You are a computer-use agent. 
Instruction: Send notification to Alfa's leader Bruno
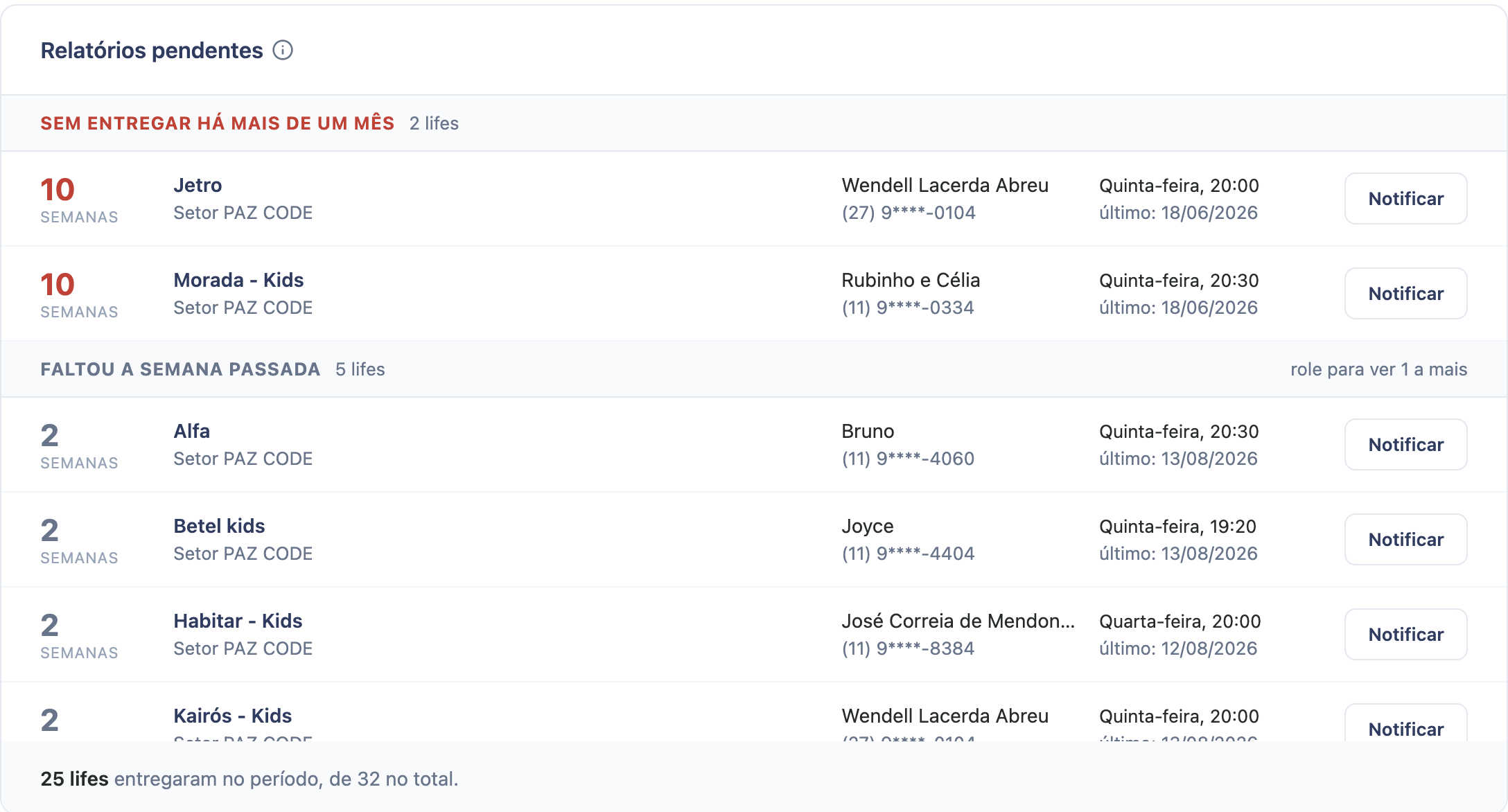coord(1405,445)
